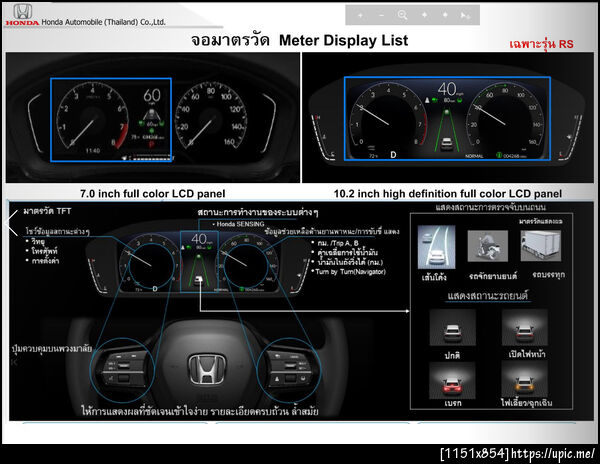
Task: Click left steering wheel control cluster image
Action: pos(122,370)
